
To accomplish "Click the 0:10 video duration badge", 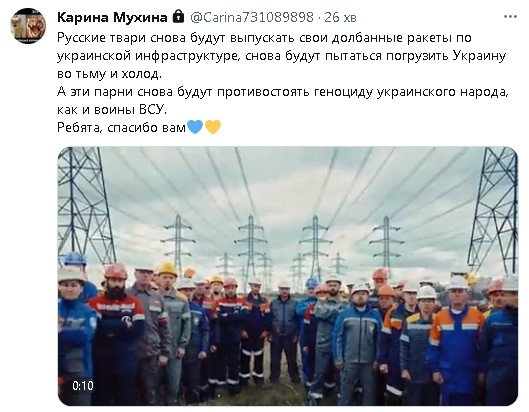I will [x=83, y=386].
